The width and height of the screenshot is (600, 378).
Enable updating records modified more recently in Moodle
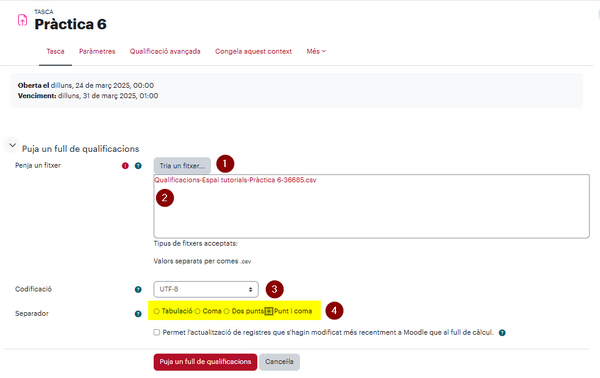(157, 332)
